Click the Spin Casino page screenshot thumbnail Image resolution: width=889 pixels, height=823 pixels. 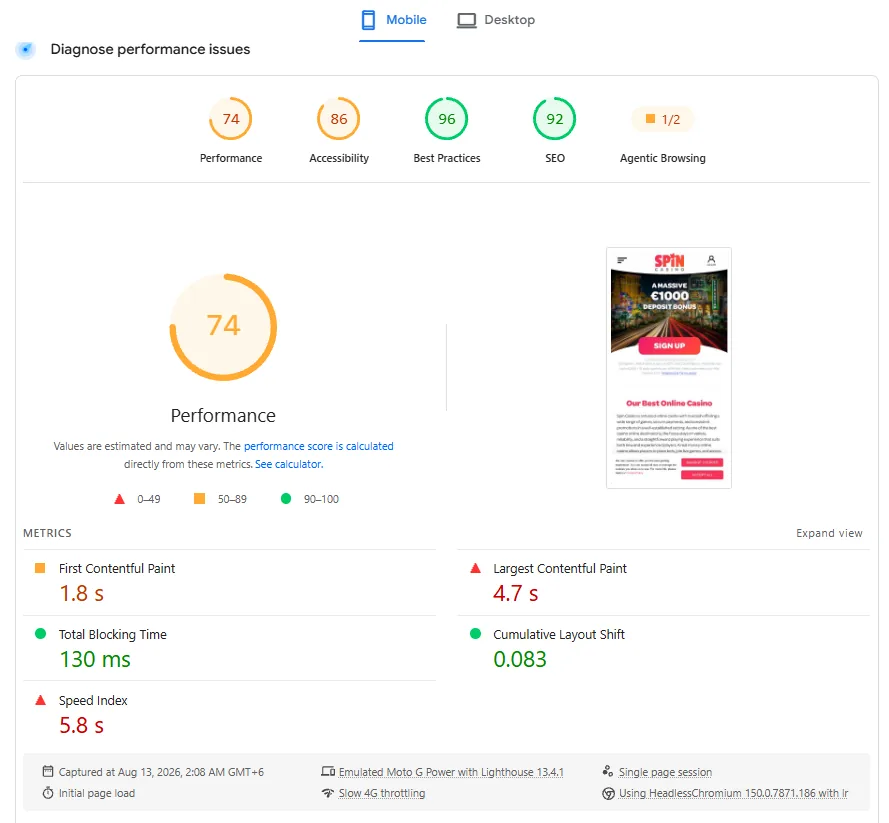point(668,368)
